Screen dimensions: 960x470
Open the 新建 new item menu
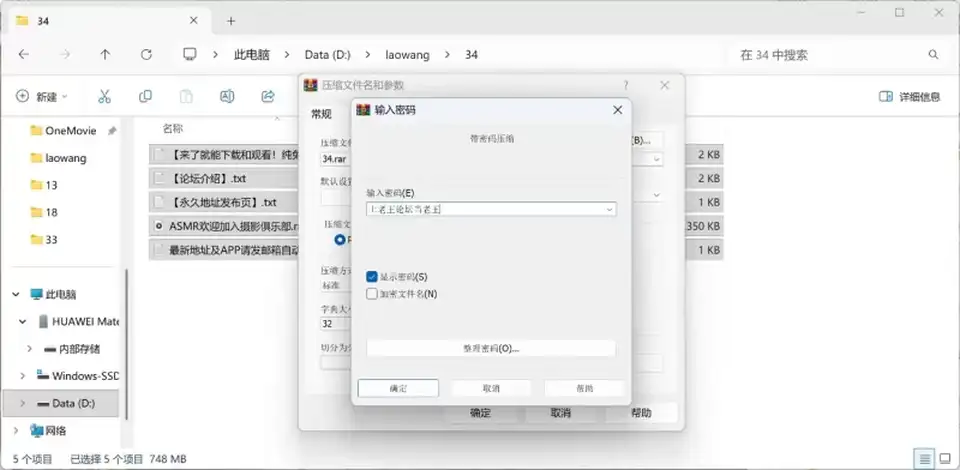(x=42, y=96)
